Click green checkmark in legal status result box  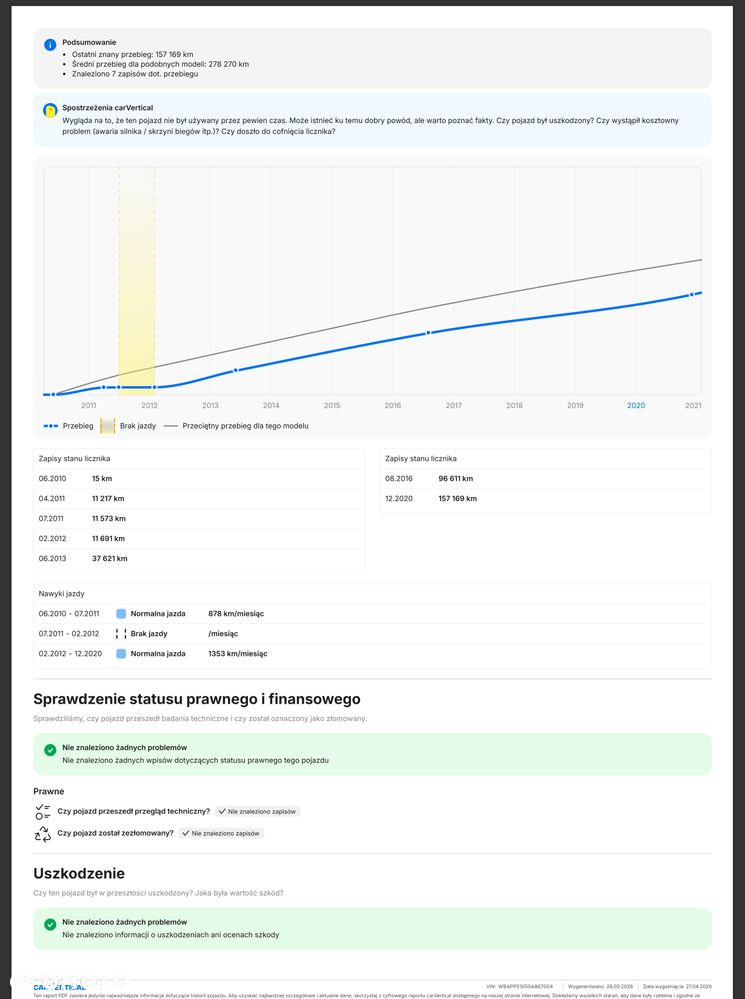pos(50,749)
